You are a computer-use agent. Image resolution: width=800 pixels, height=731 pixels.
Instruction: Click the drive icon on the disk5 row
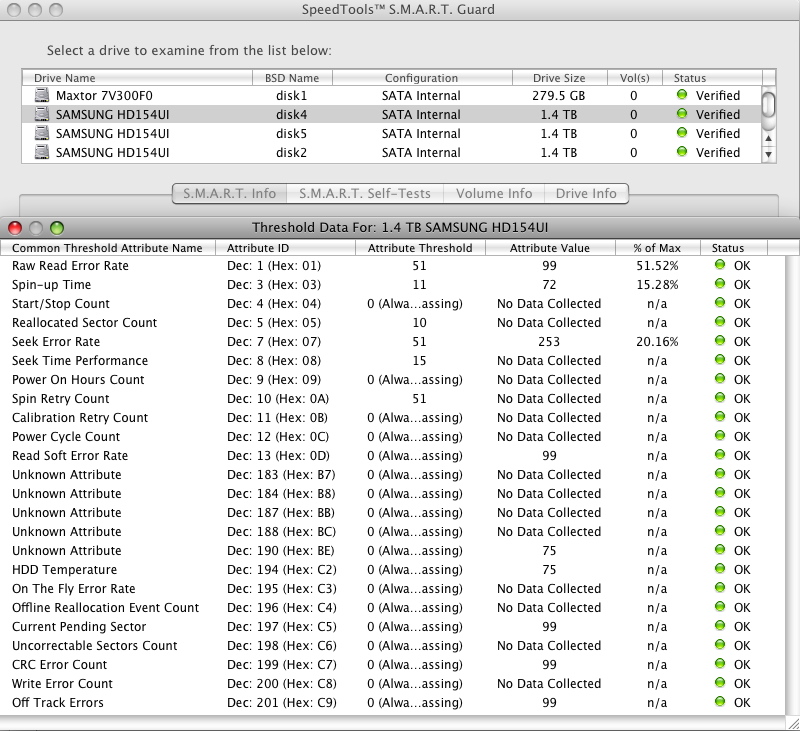pyautogui.click(x=42, y=133)
